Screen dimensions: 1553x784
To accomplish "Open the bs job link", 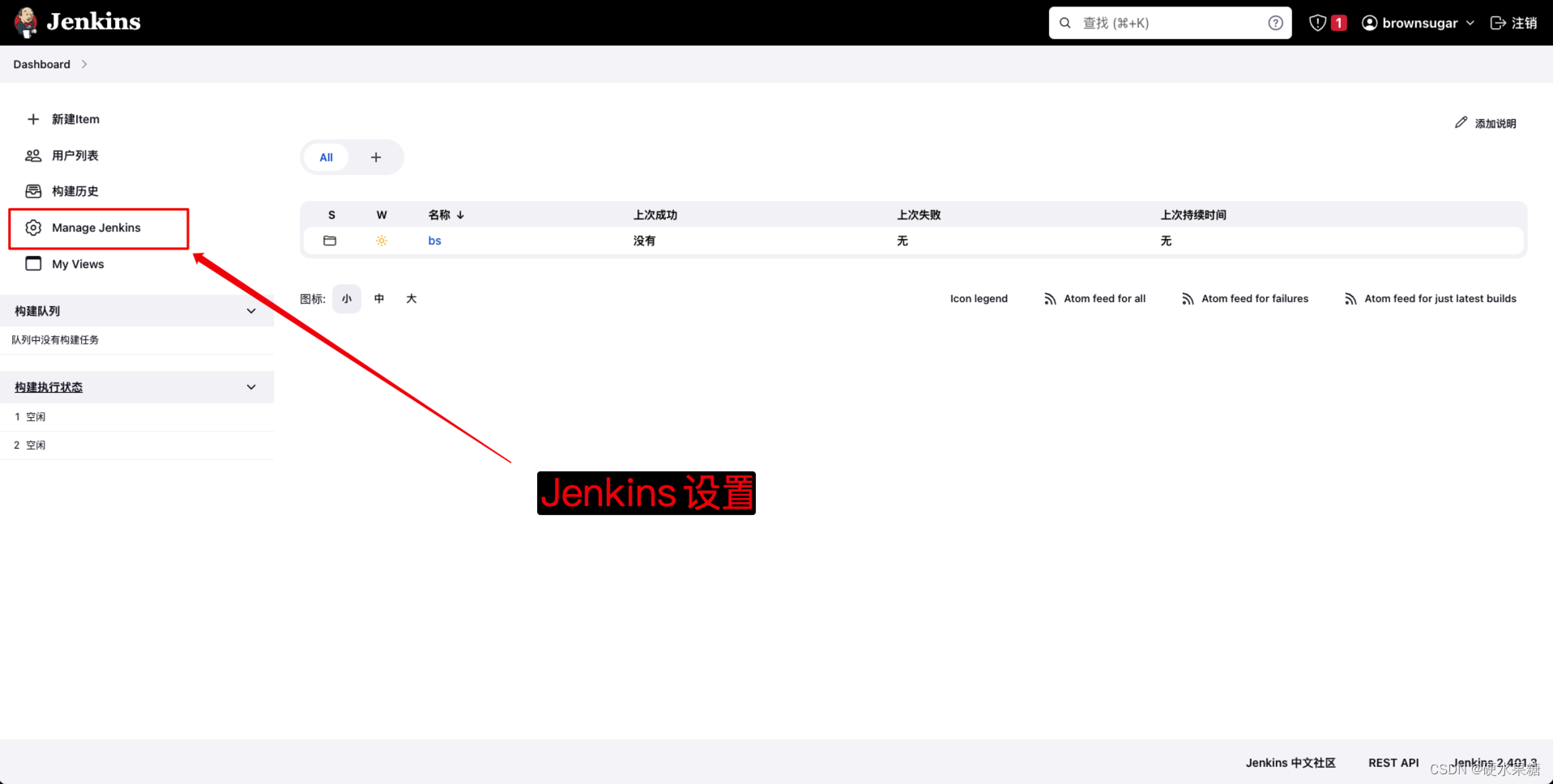I will pyautogui.click(x=434, y=241).
